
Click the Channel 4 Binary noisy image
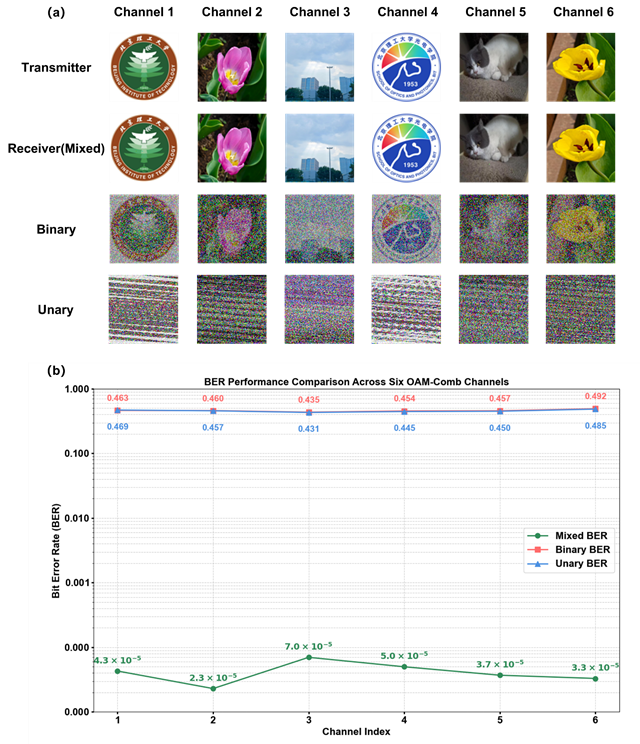pyautogui.click(x=406, y=229)
